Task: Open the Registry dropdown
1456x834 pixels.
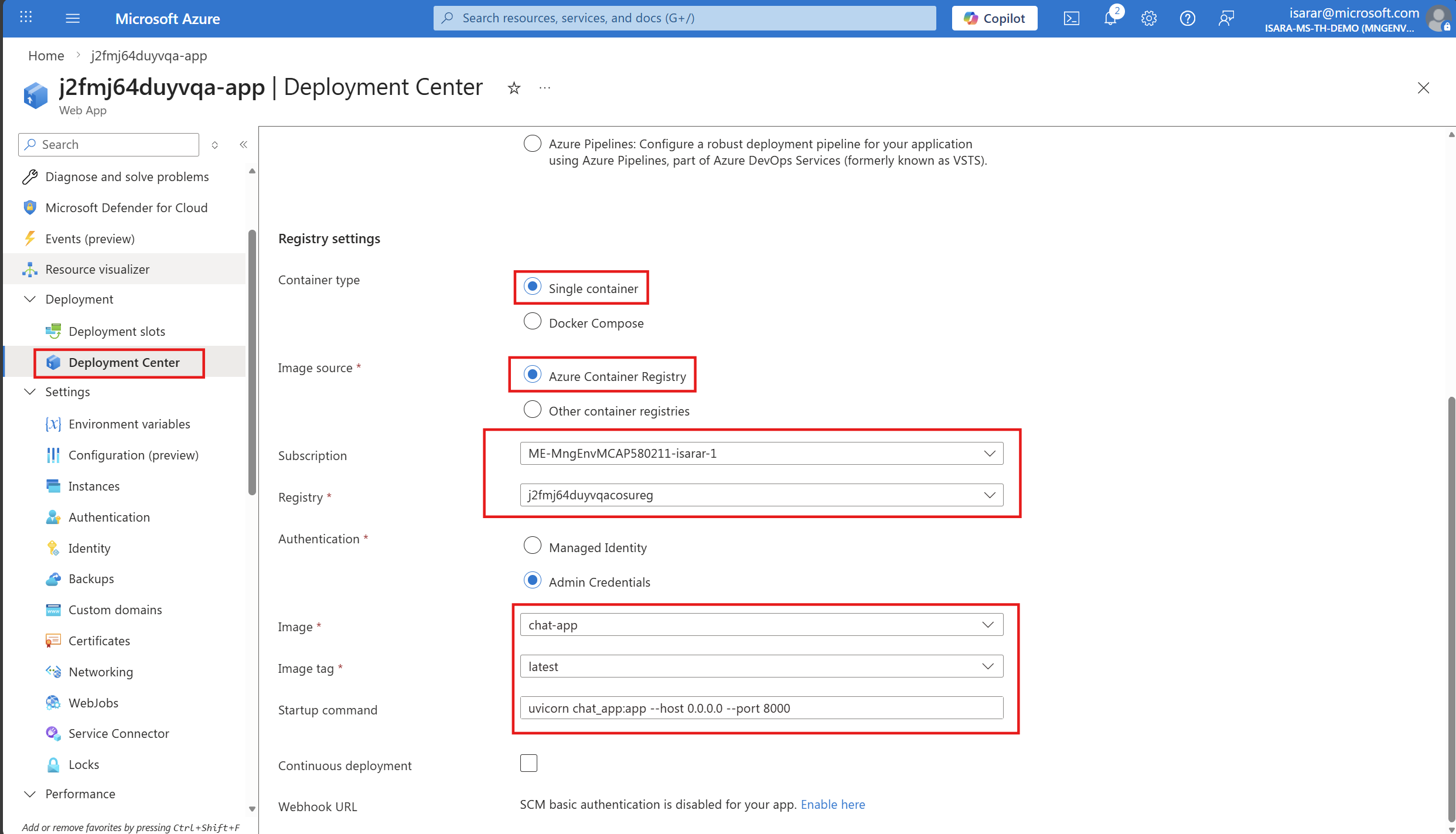Action: (761, 495)
